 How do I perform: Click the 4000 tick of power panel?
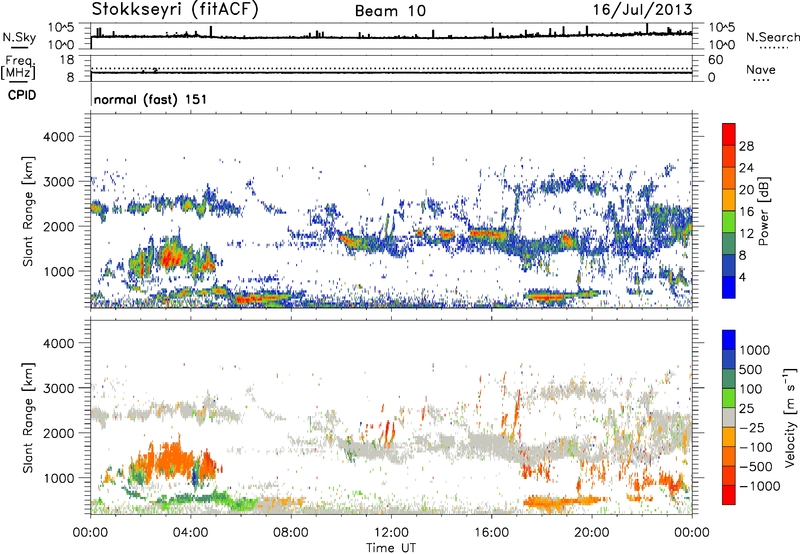pos(58,137)
